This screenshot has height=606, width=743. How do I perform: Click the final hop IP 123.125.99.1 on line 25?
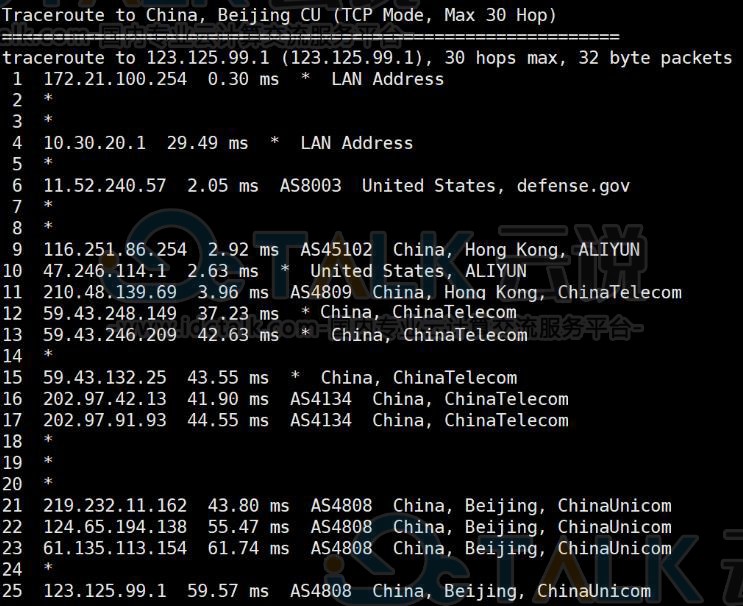pos(105,591)
